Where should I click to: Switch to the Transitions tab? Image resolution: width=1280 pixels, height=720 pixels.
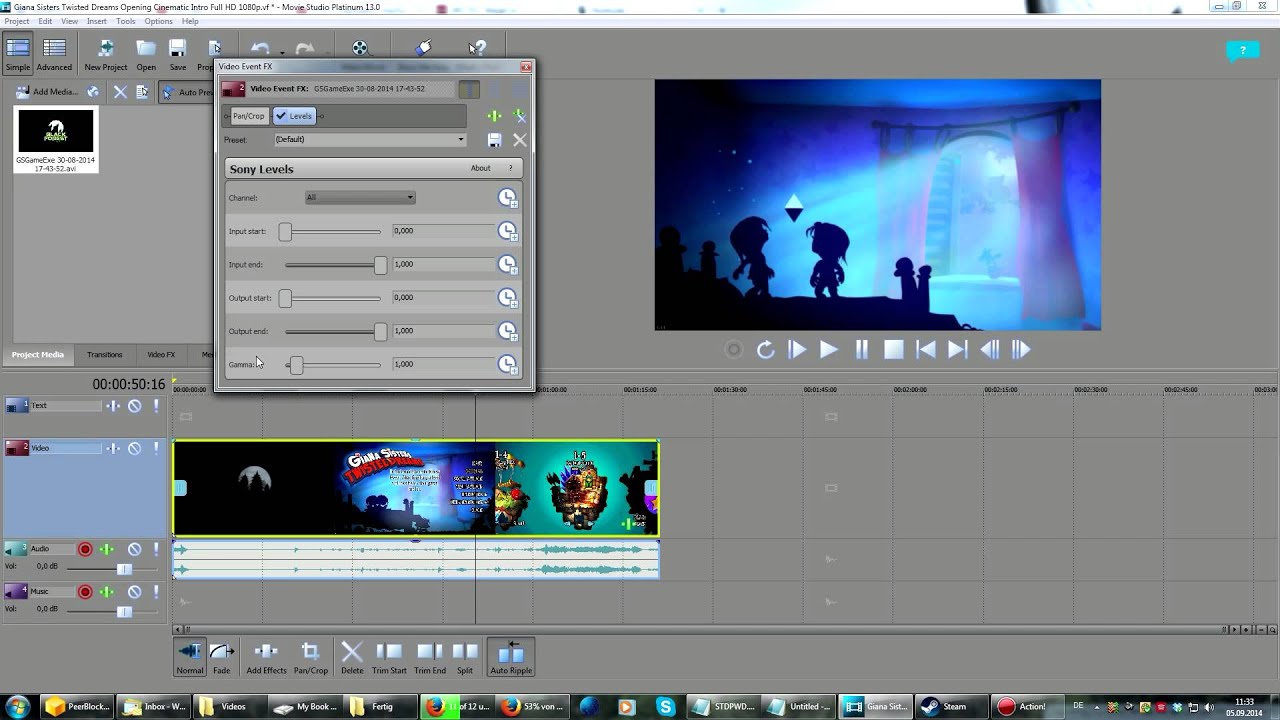click(x=104, y=354)
